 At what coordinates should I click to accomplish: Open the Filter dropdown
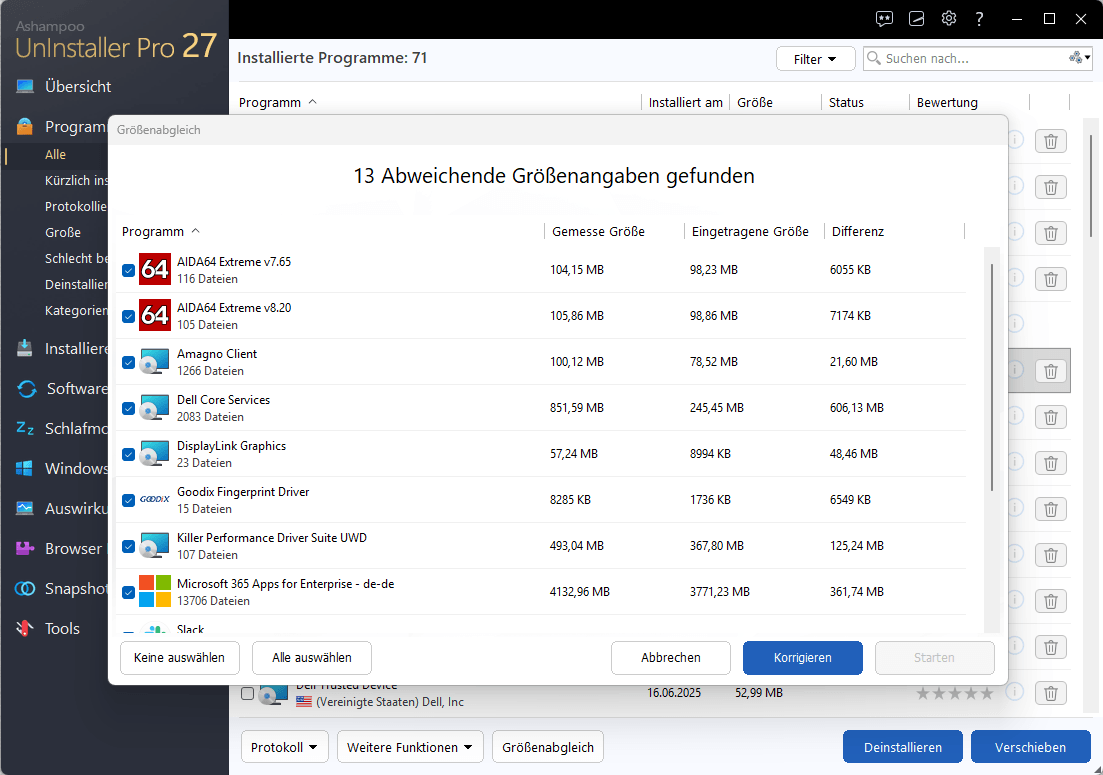point(815,59)
